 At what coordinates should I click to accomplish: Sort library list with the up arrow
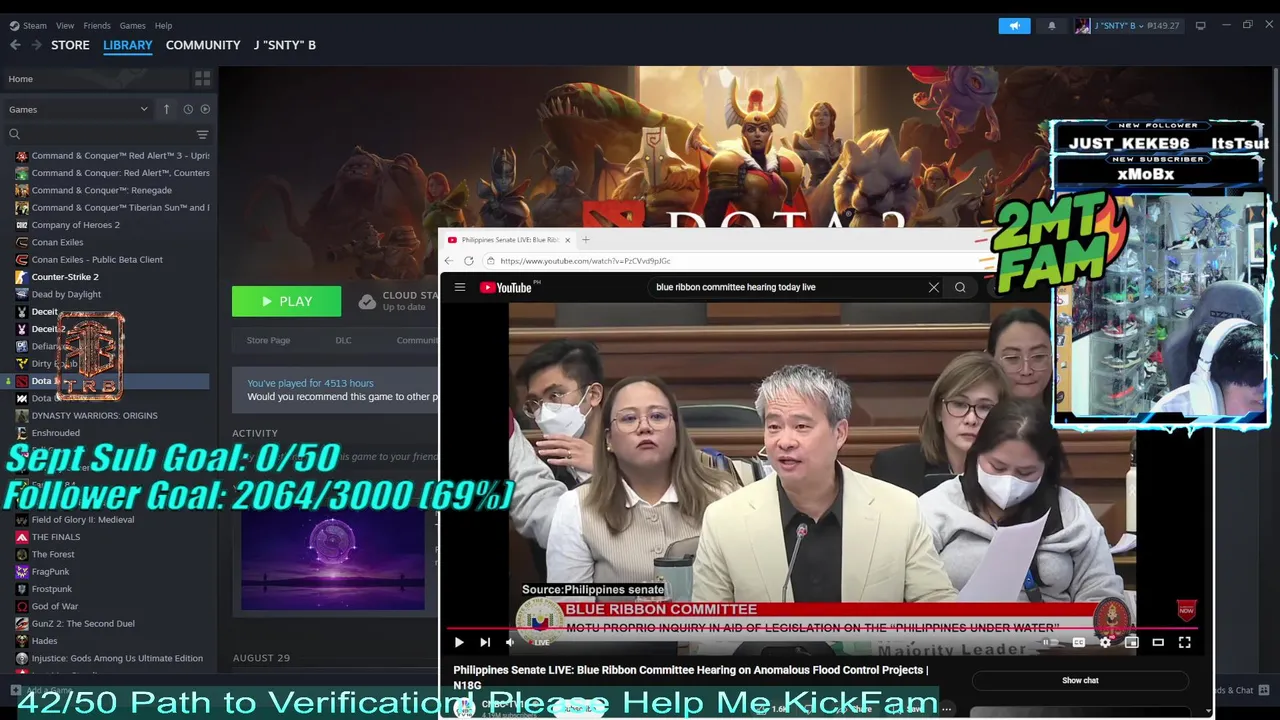166,109
